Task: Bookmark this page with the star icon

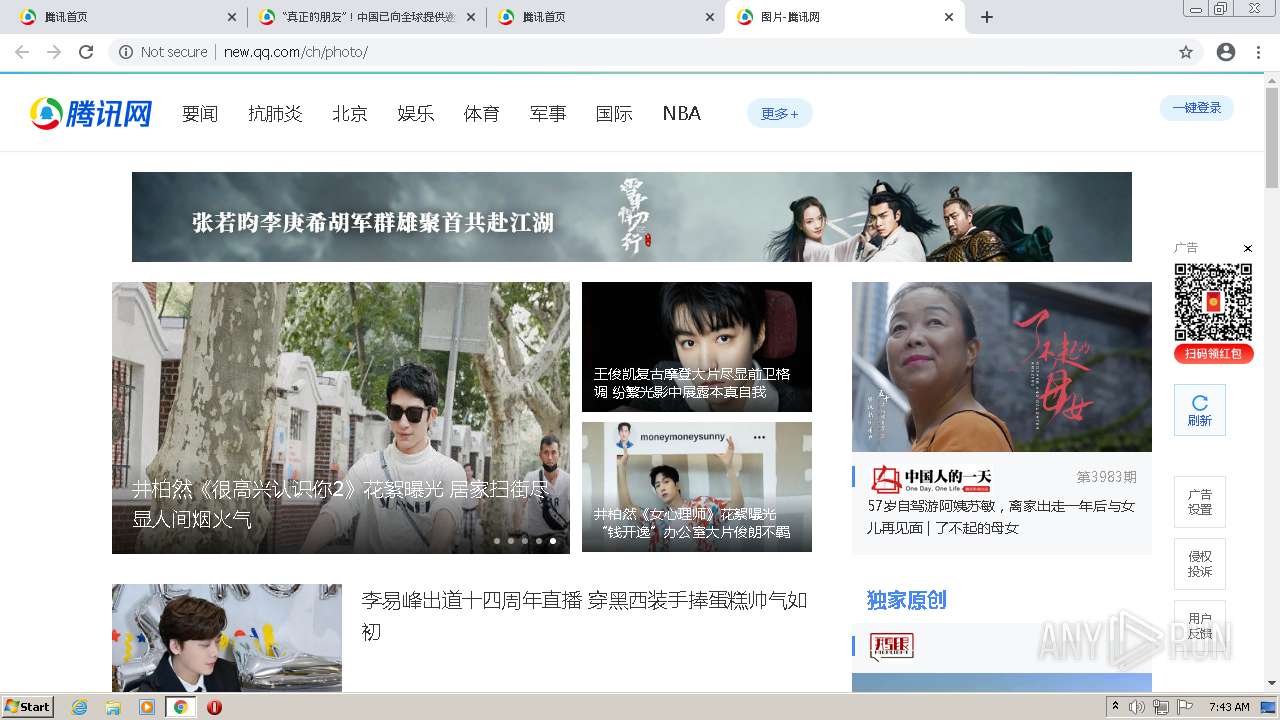Action: tap(1186, 52)
